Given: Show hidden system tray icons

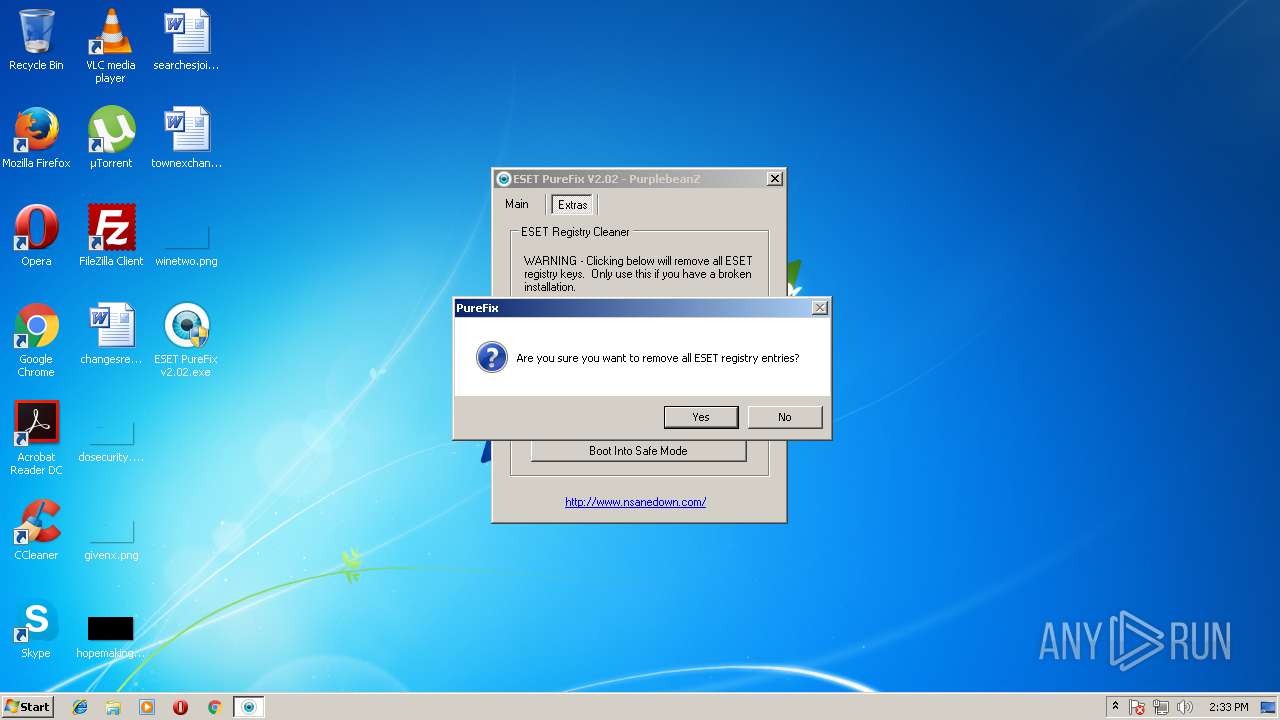Looking at the screenshot, I should pyautogui.click(x=1115, y=707).
